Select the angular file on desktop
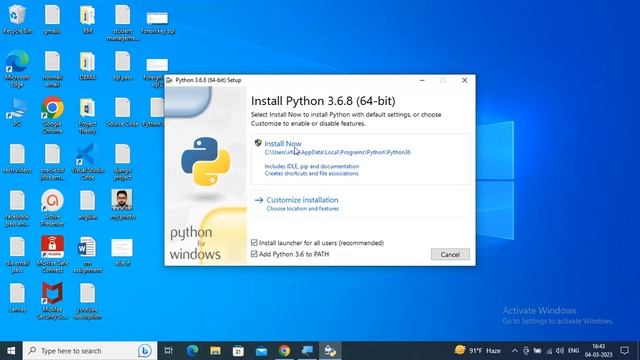640x360 pixels. (87, 205)
